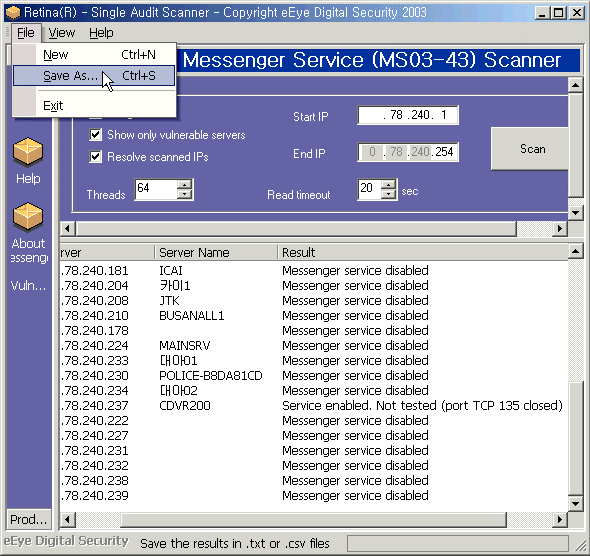Click the results vertical scrollbar thumb
Image resolution: width=590 pixels, height=556 pixels.
point(576,438)
